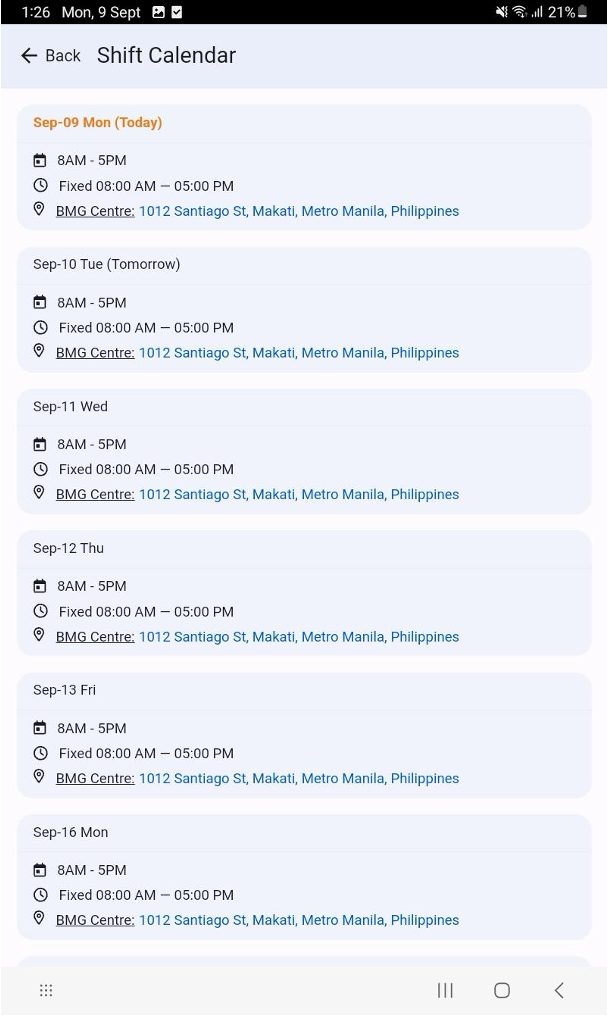The height and width of the screenshot is (1016, 608).
Task: Tap the calendar icon in Sep-12 card
Action: 40,586
